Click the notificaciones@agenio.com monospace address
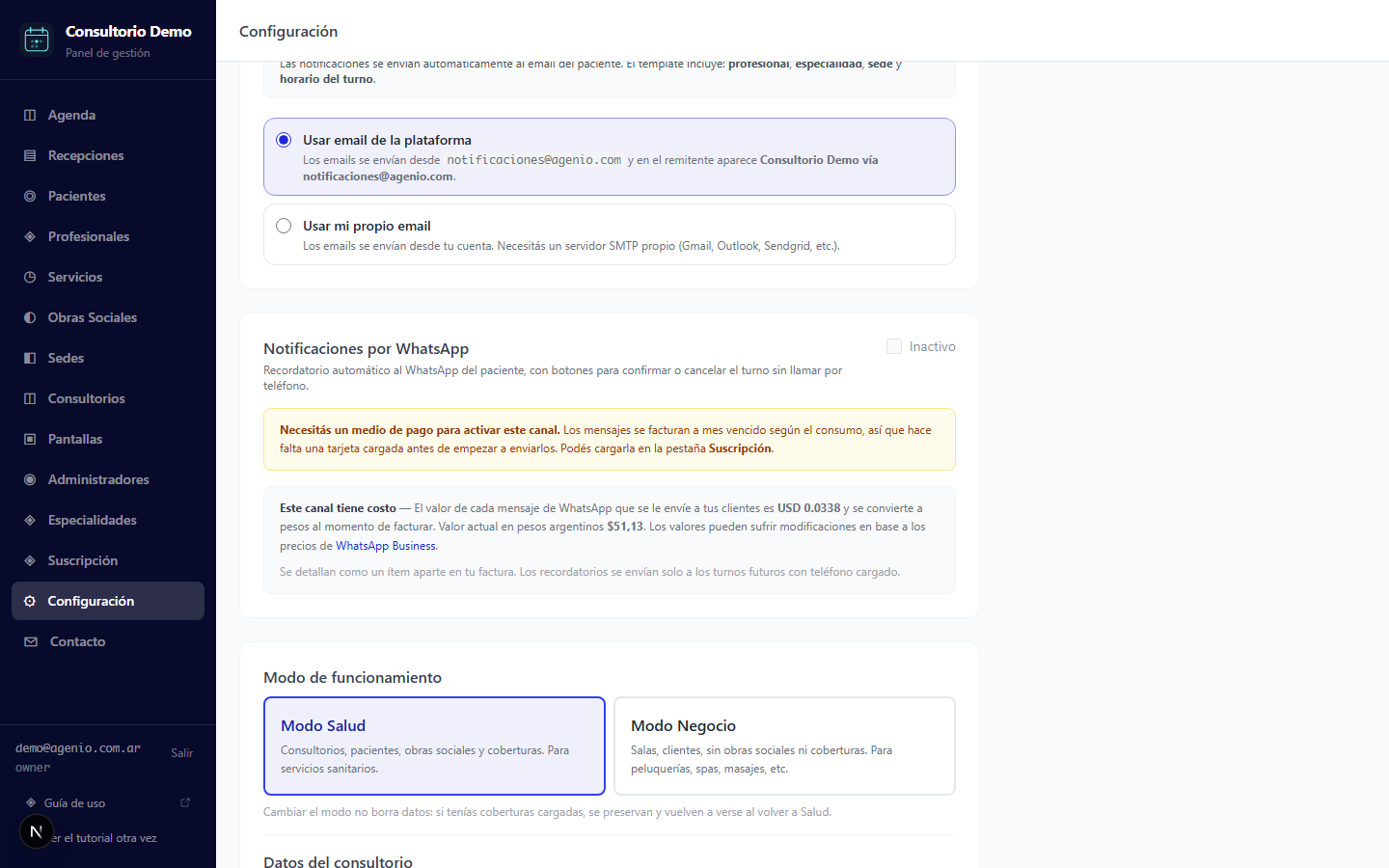Image resolution: width=1389 pixels, height=868 pixels. pos(533,160)
